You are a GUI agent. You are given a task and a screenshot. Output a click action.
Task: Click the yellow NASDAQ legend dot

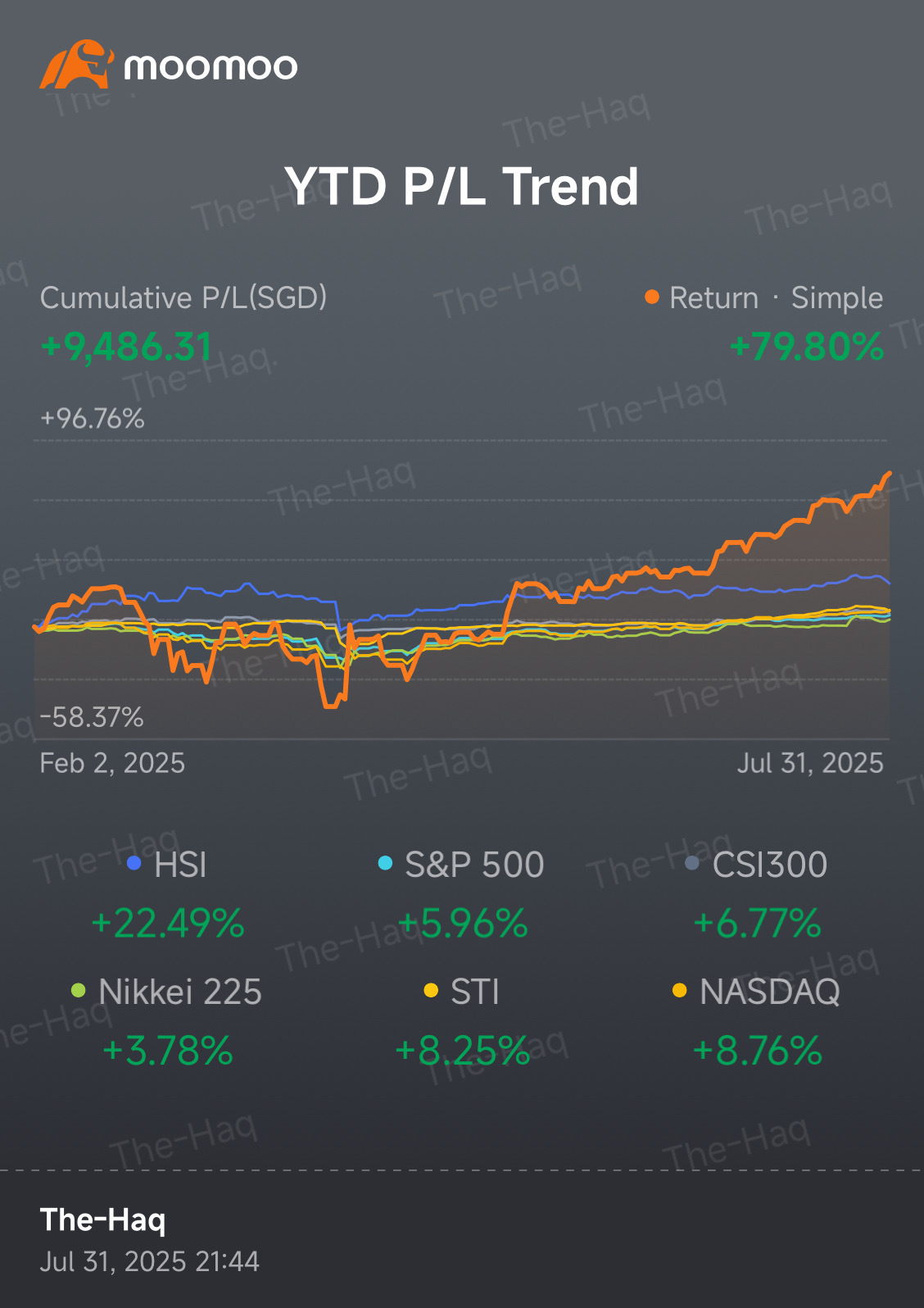coord(679,990)
